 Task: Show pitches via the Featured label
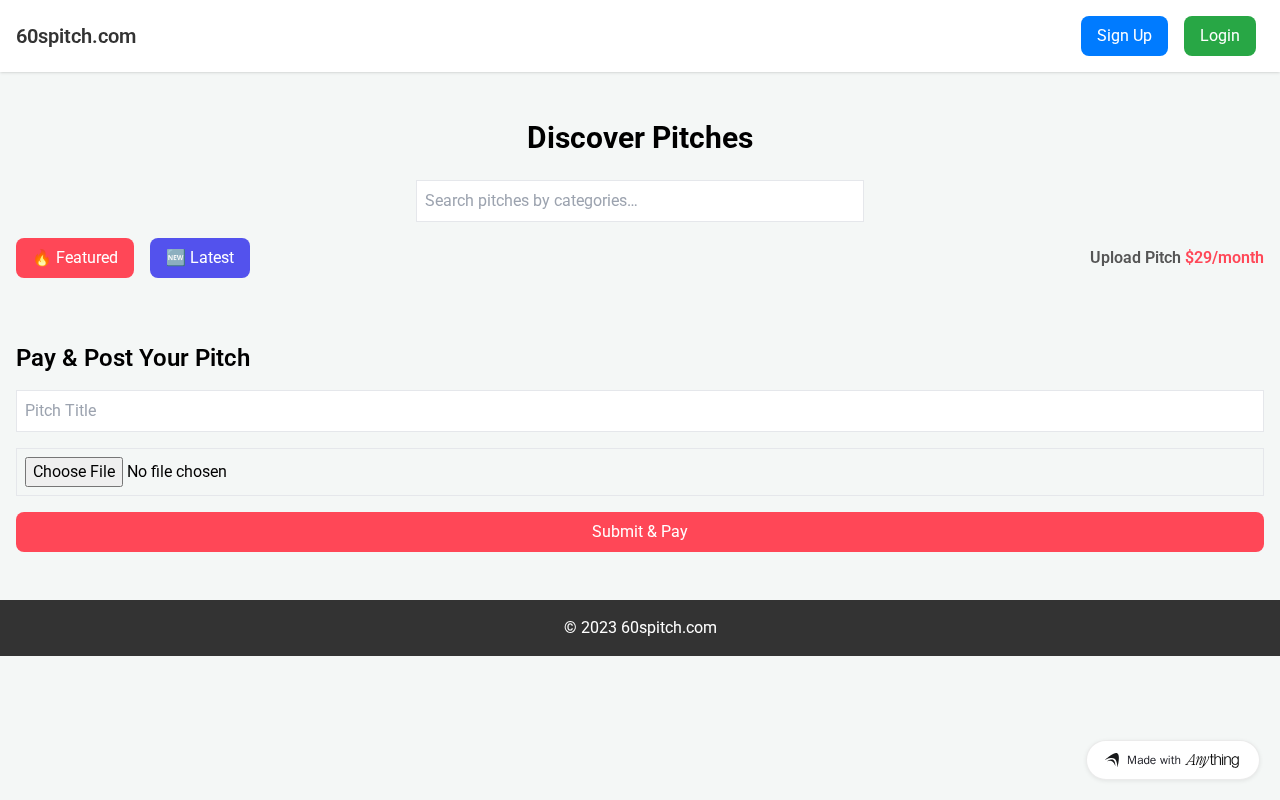(x=87, y=258)
